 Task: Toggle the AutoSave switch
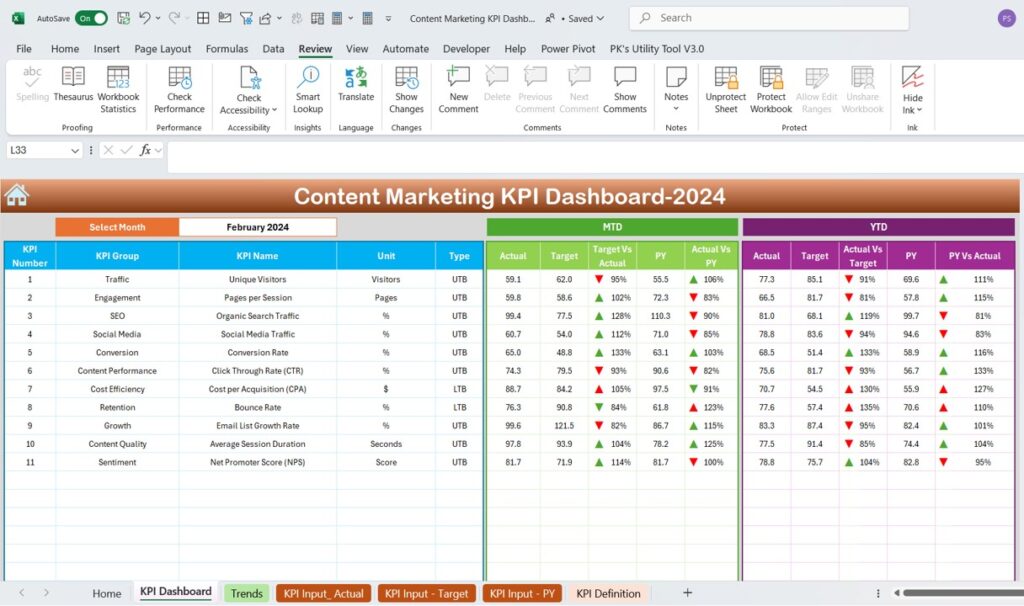tap(91, 18)
